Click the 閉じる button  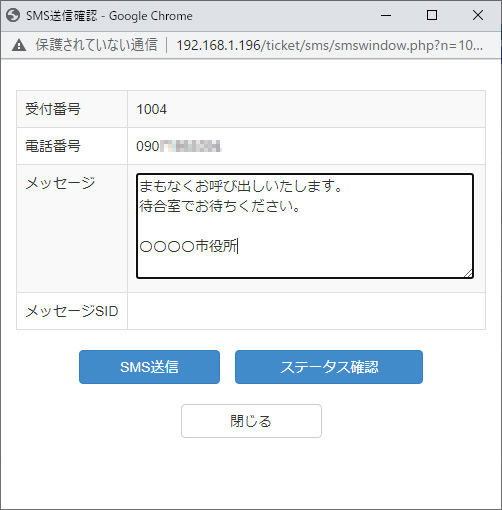(251, 421)
